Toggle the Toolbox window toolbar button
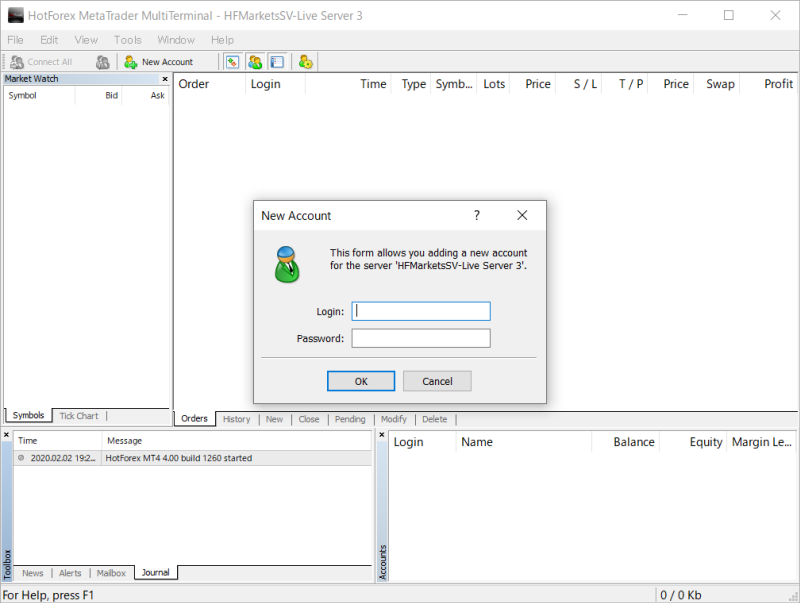 click(x=277, y=62)
